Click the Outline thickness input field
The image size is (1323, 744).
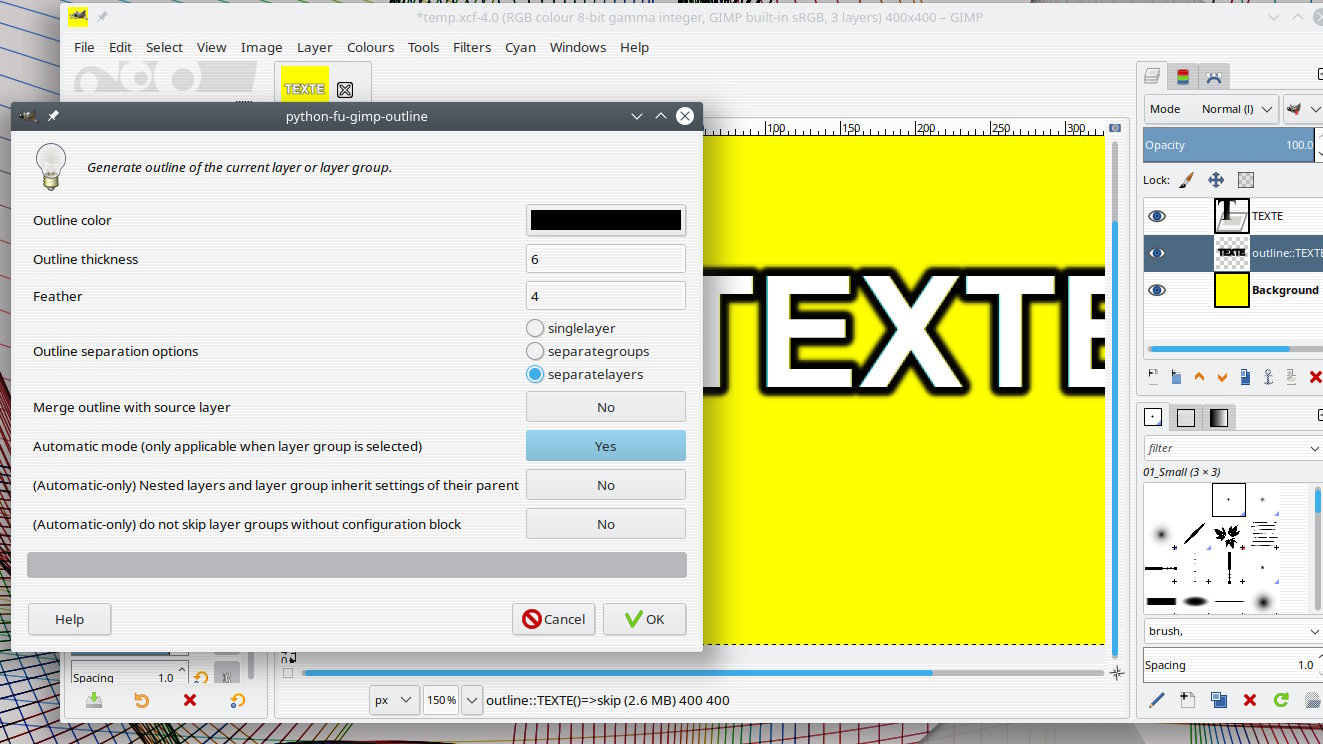(606, 259)
